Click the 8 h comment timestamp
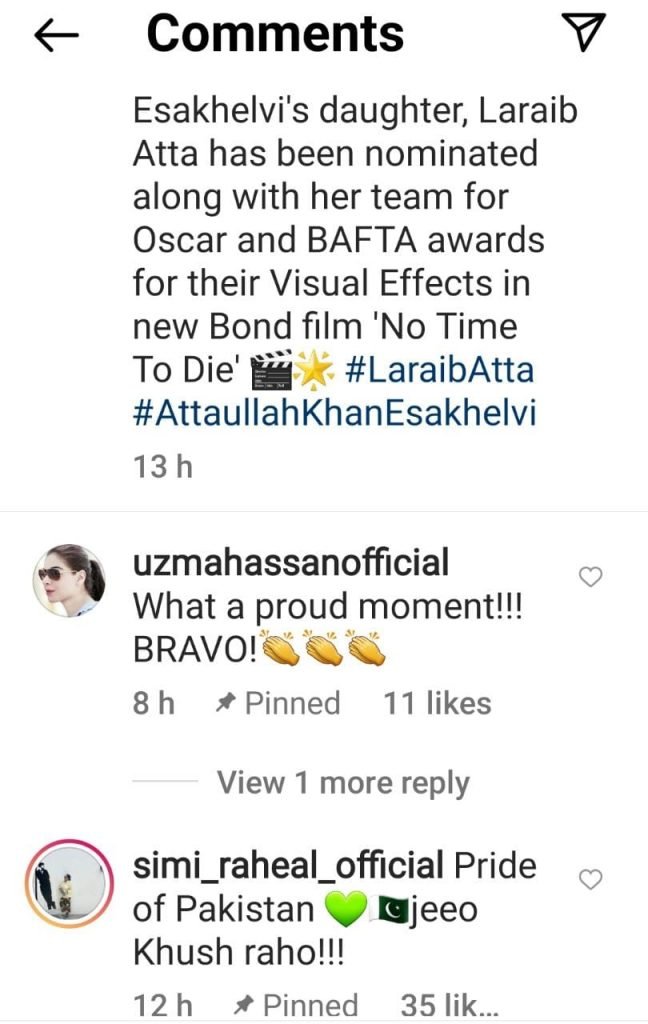The width and height of the screenshot is (648, 1024). click(x=153, y=703)
